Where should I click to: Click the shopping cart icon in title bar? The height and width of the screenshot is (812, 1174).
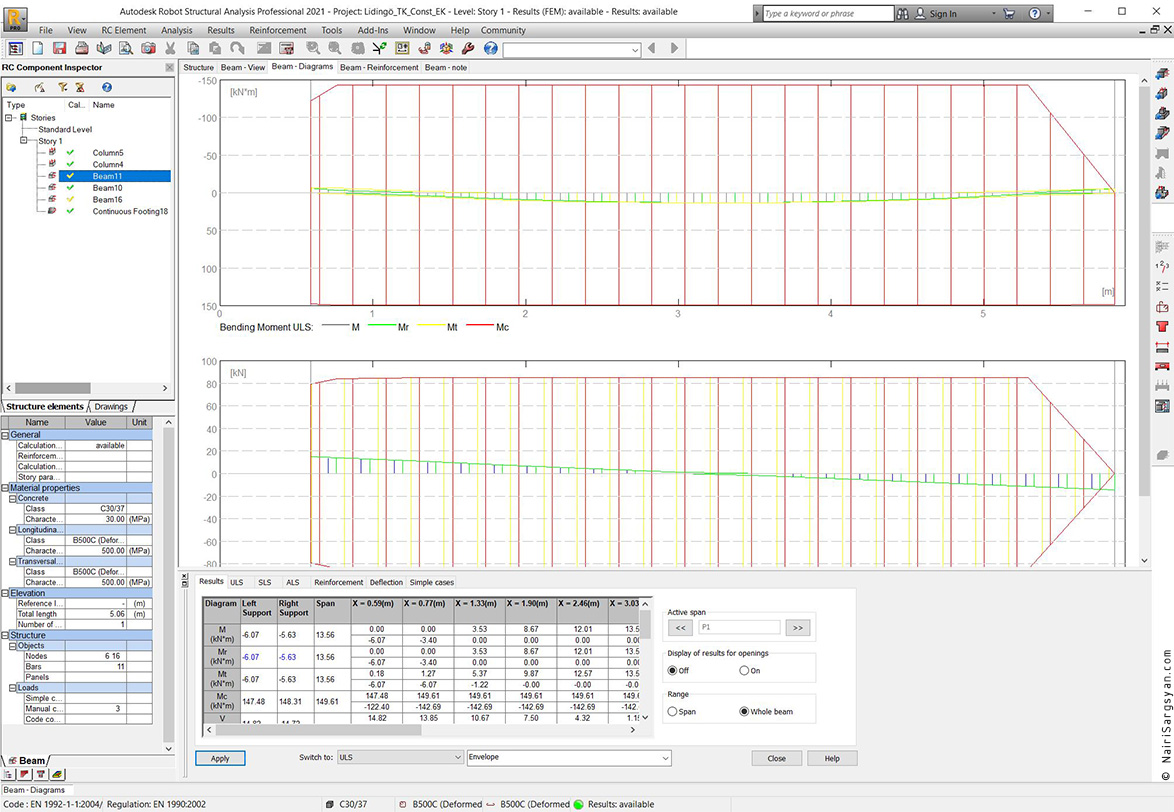[1009, 13]
